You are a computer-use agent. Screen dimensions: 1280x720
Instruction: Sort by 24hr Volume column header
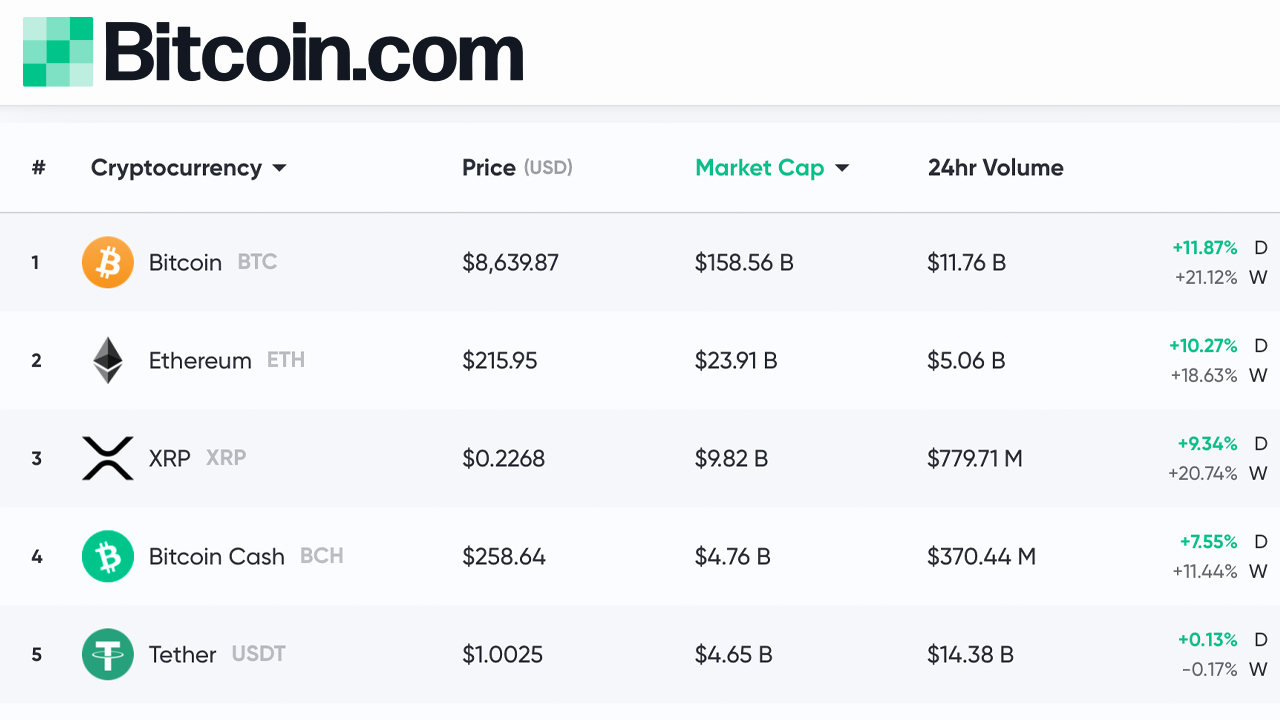pos(996,167)
